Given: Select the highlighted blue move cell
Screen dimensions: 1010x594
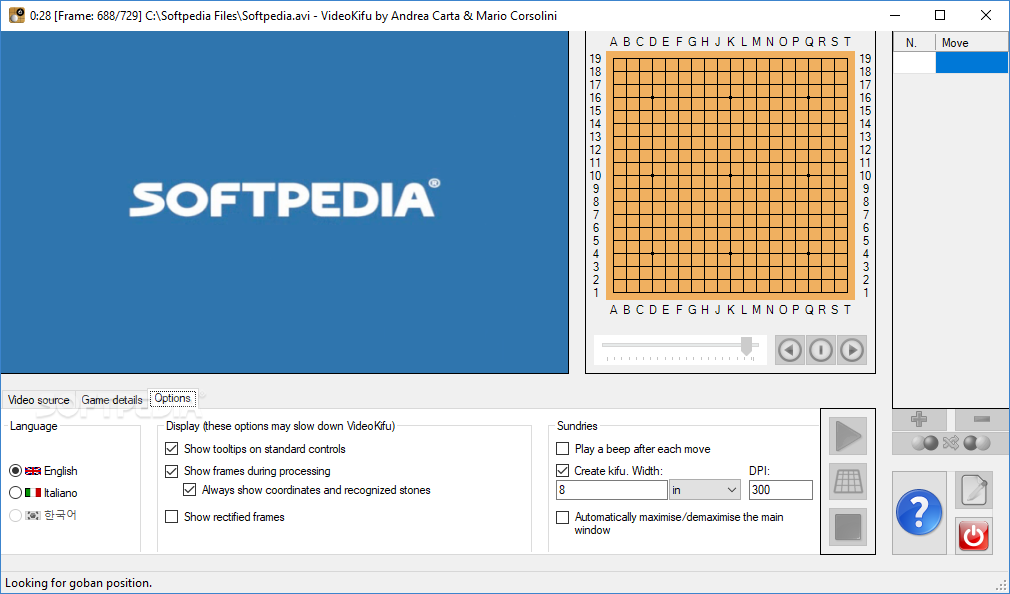Looking at the screenshot, I should (x=972, y=62).
